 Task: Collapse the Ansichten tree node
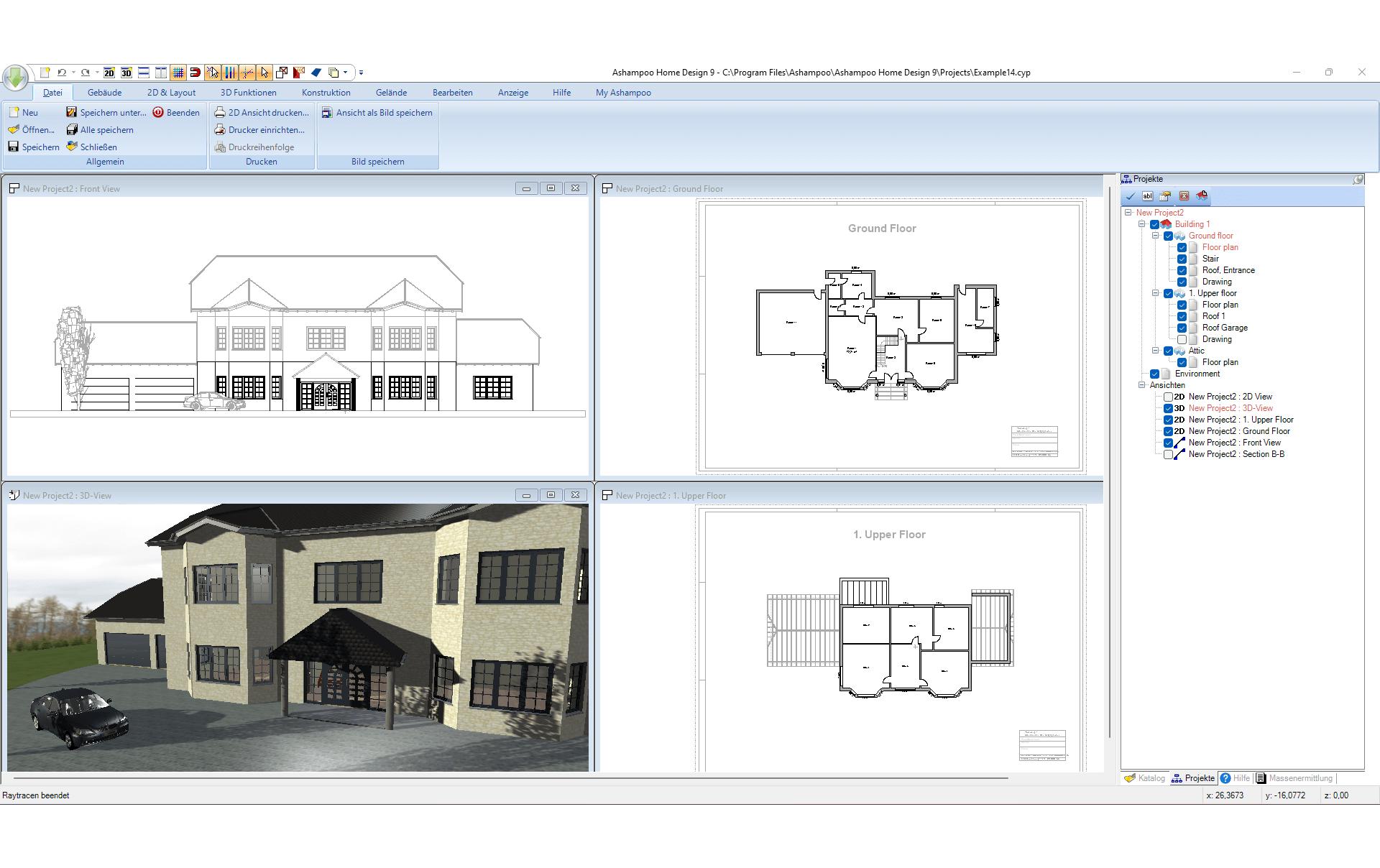[1141, 385]
